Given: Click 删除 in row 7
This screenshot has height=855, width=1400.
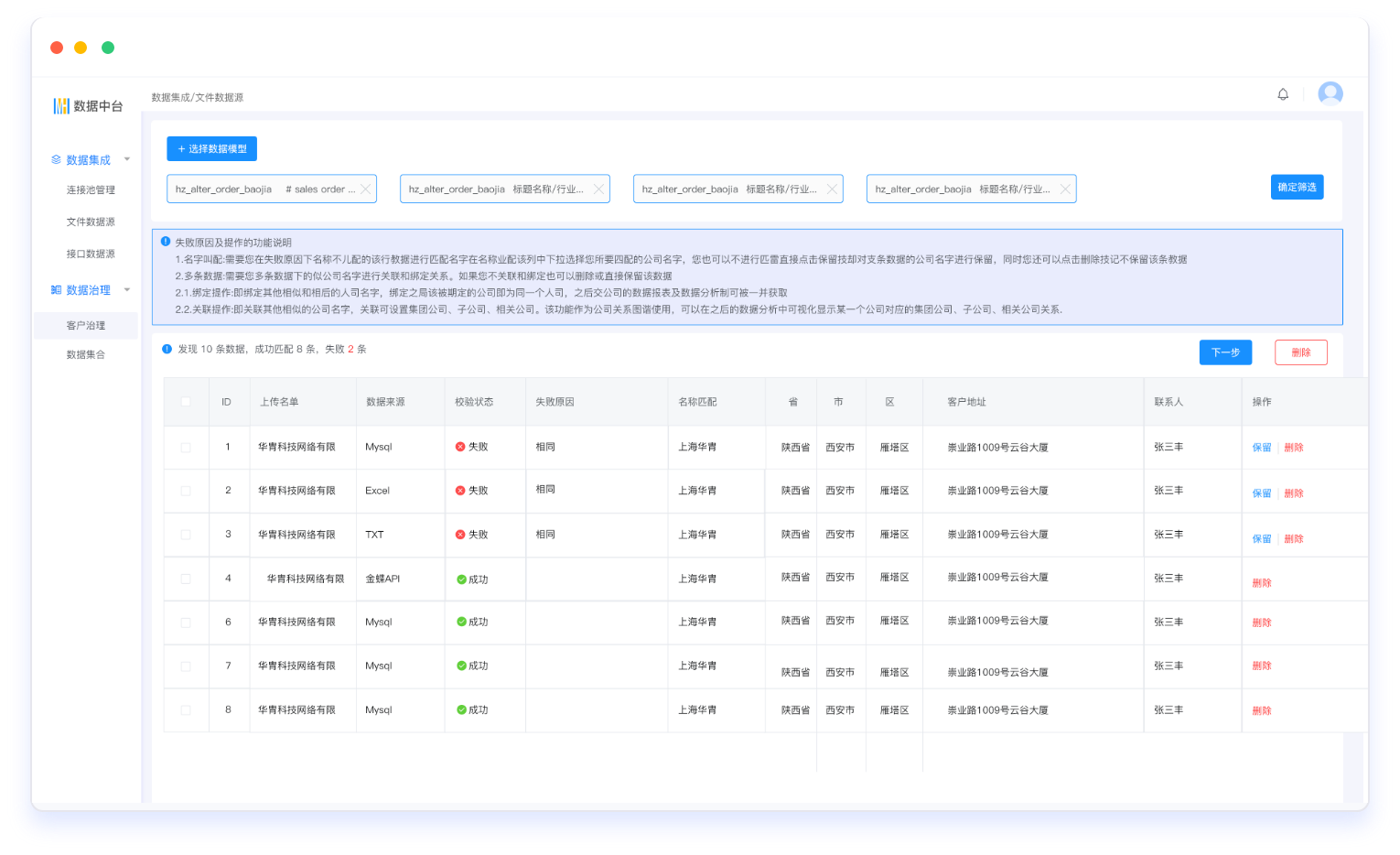Looking at the screenshot, I should coord(1262,666).
